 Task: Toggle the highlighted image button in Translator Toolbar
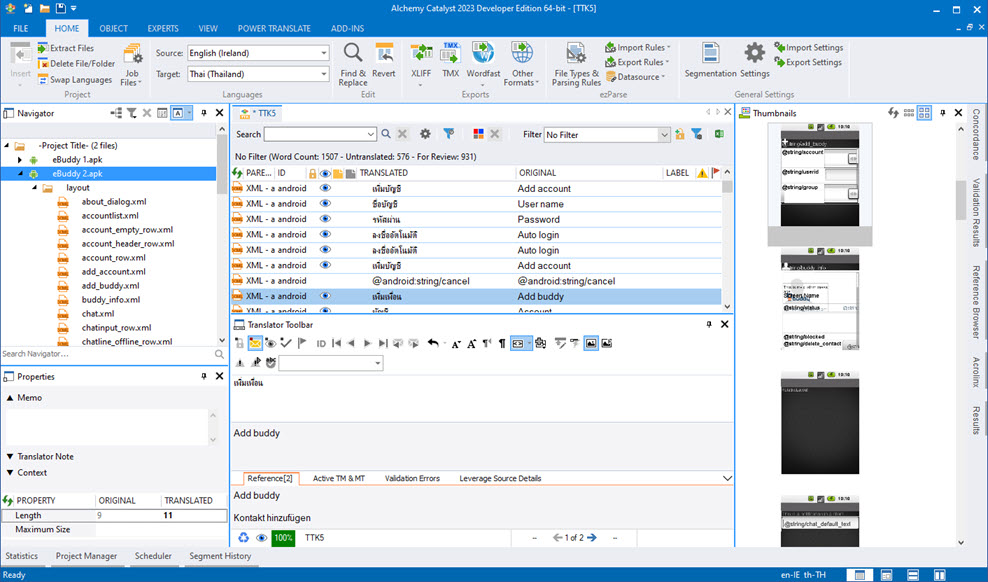coord(590,343)
